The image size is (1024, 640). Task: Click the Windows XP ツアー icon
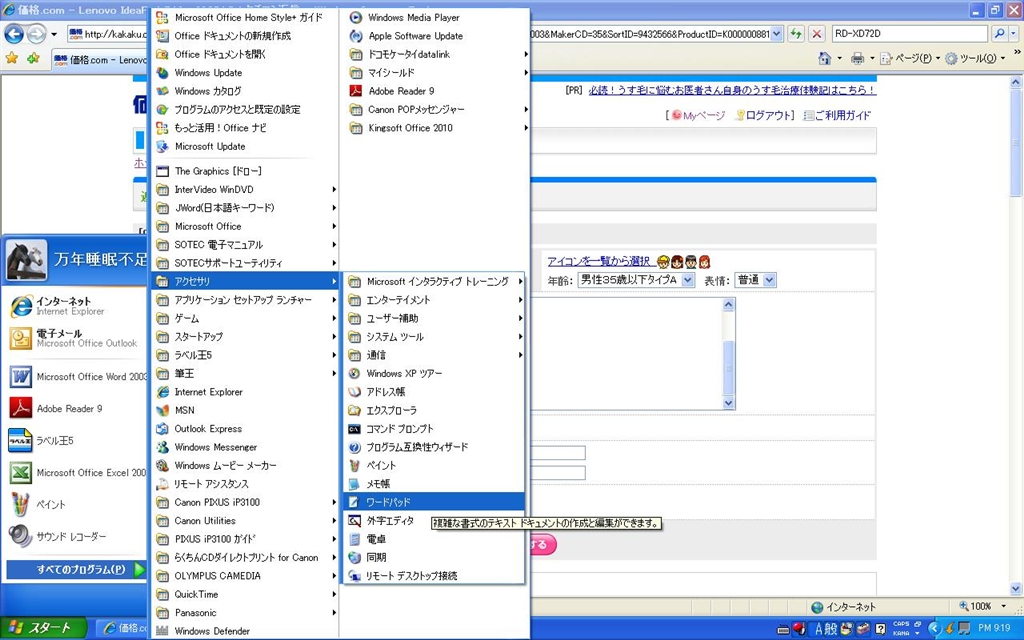pos(354,374)
